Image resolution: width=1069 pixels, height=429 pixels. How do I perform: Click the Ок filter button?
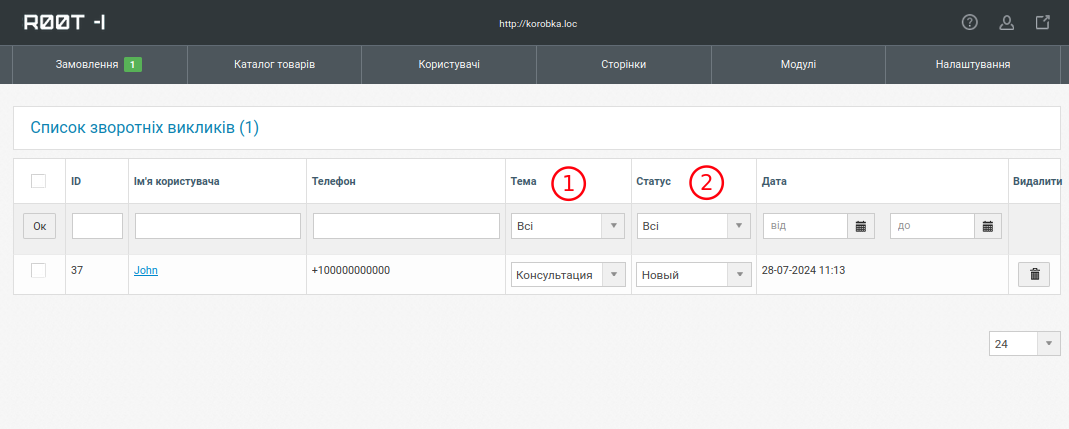(40, 226)
